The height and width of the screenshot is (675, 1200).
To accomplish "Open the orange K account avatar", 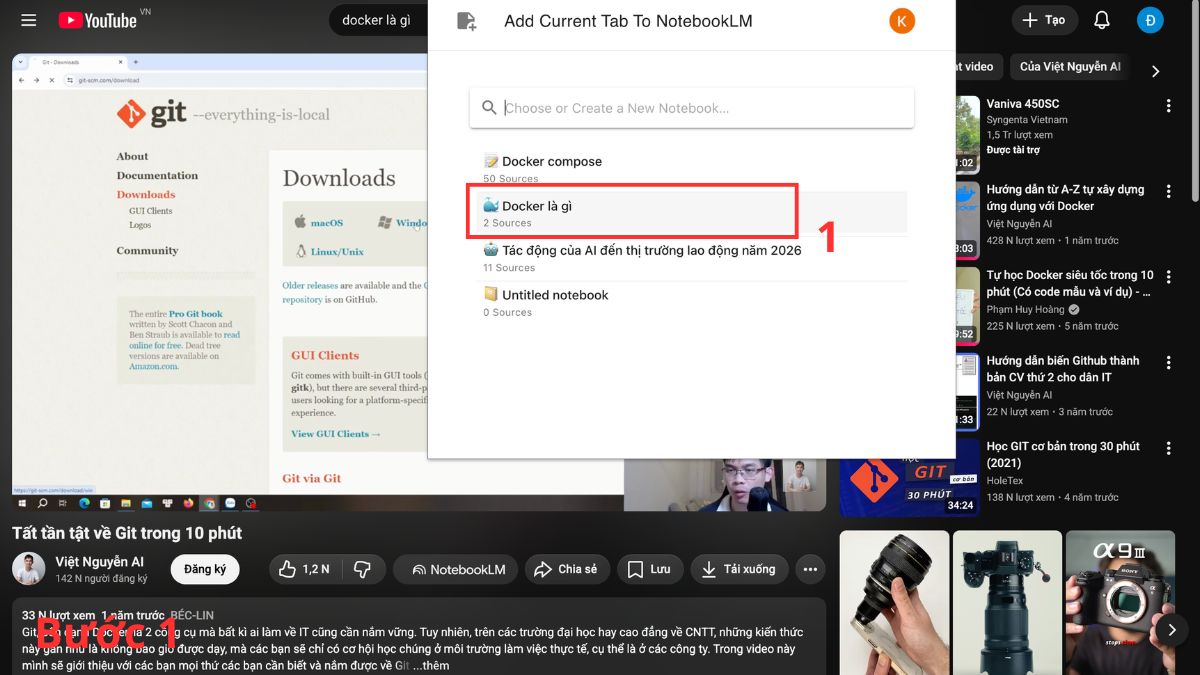I will 902,20.
